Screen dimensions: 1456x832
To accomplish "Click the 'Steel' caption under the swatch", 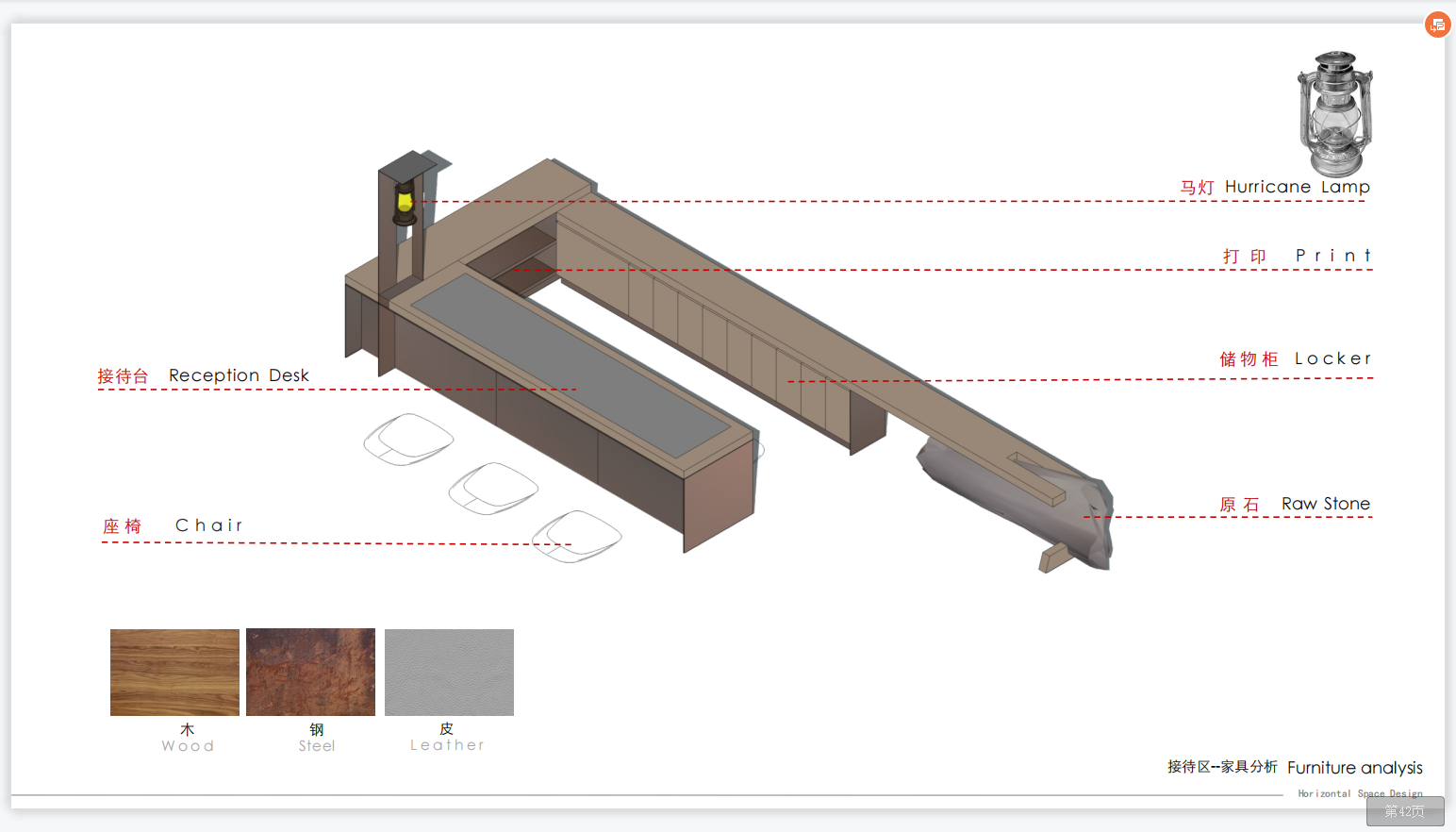I will coord(317,746).
